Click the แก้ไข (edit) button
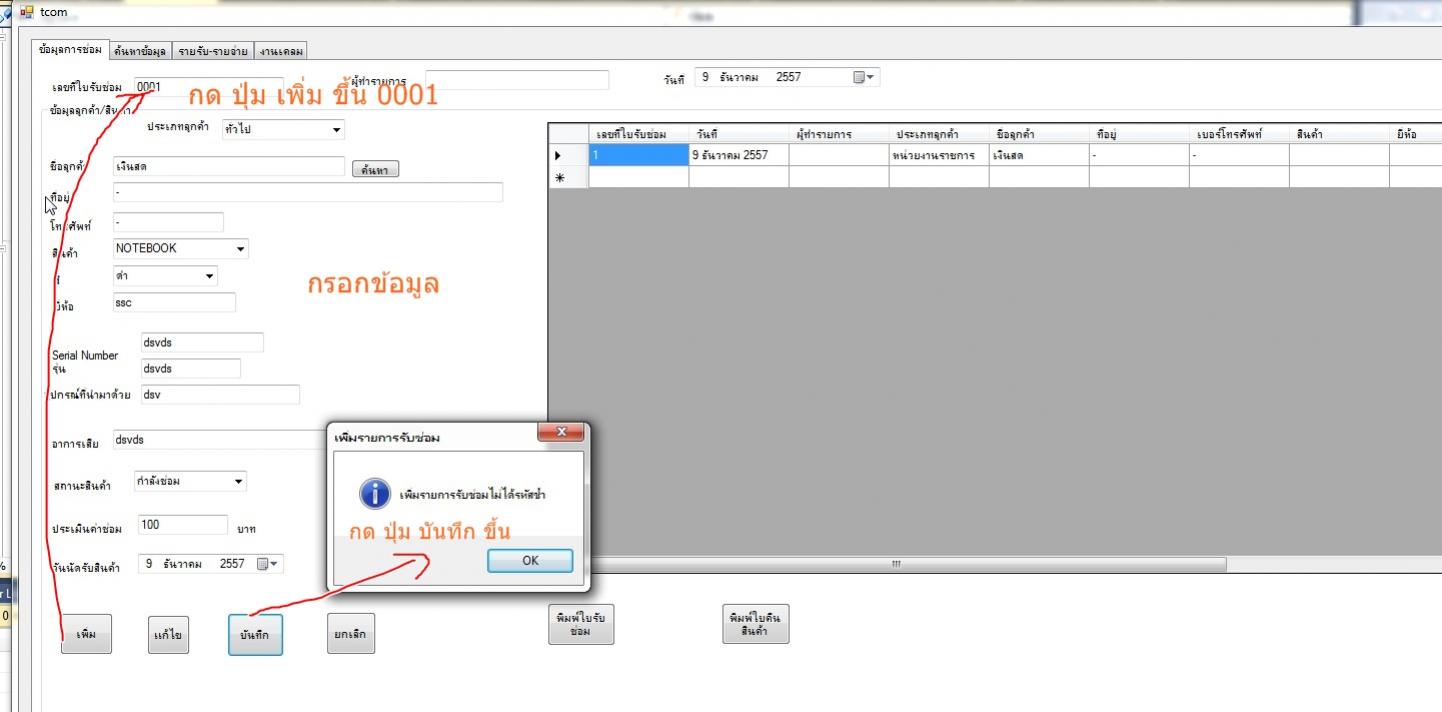This screenshot has width=1442, height=712. [167, 634]
